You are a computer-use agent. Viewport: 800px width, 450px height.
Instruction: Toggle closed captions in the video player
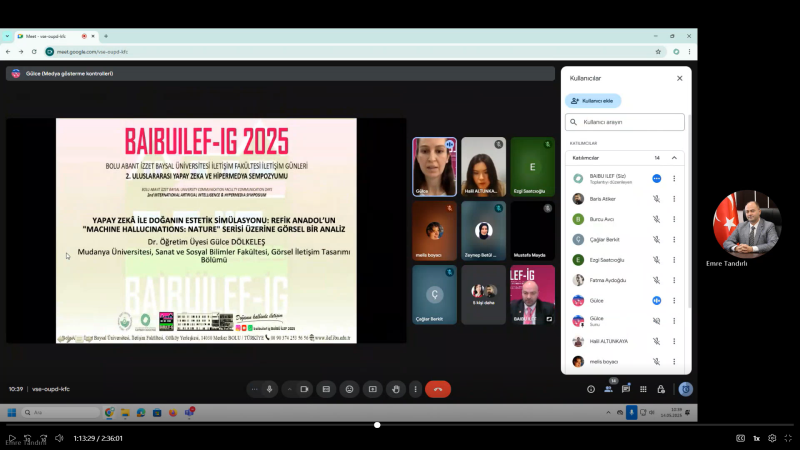click(x=740, y=438)
